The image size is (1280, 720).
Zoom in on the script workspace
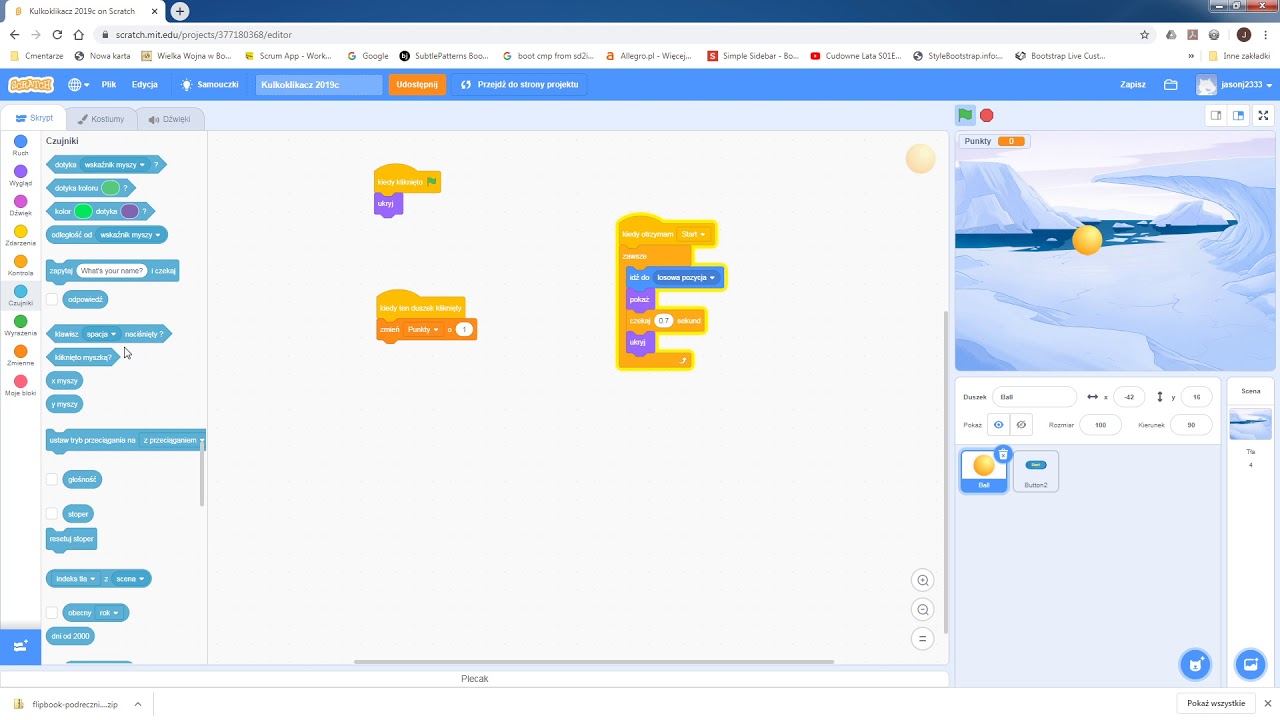(923, 580)
